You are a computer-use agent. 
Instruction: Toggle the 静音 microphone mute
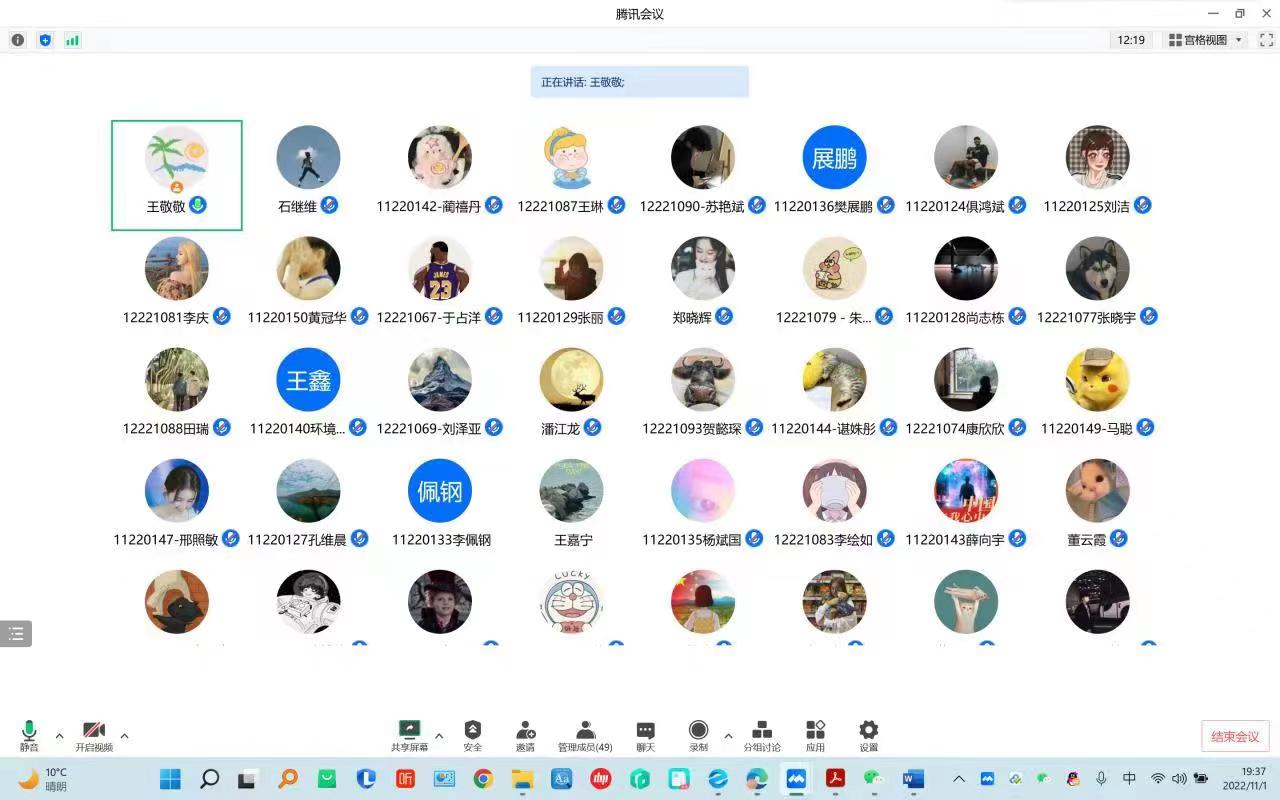29,735
